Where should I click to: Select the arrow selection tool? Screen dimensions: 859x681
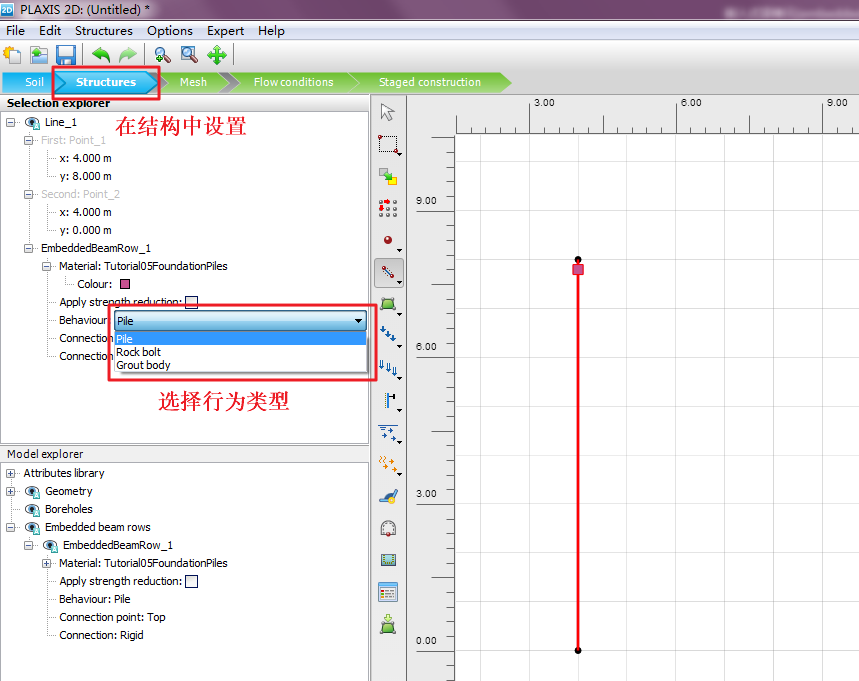pos(387,112)
